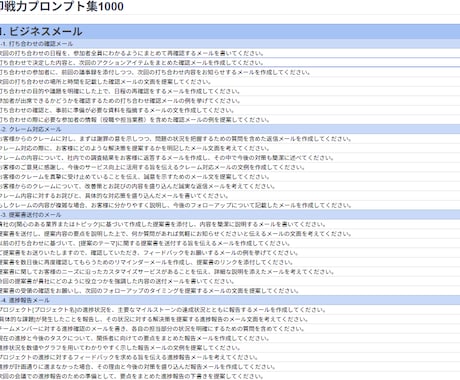Click the row with "目的や議題を明確にした上で"
The height and width of the screenshot is (380, 460).
pos(230,91)
